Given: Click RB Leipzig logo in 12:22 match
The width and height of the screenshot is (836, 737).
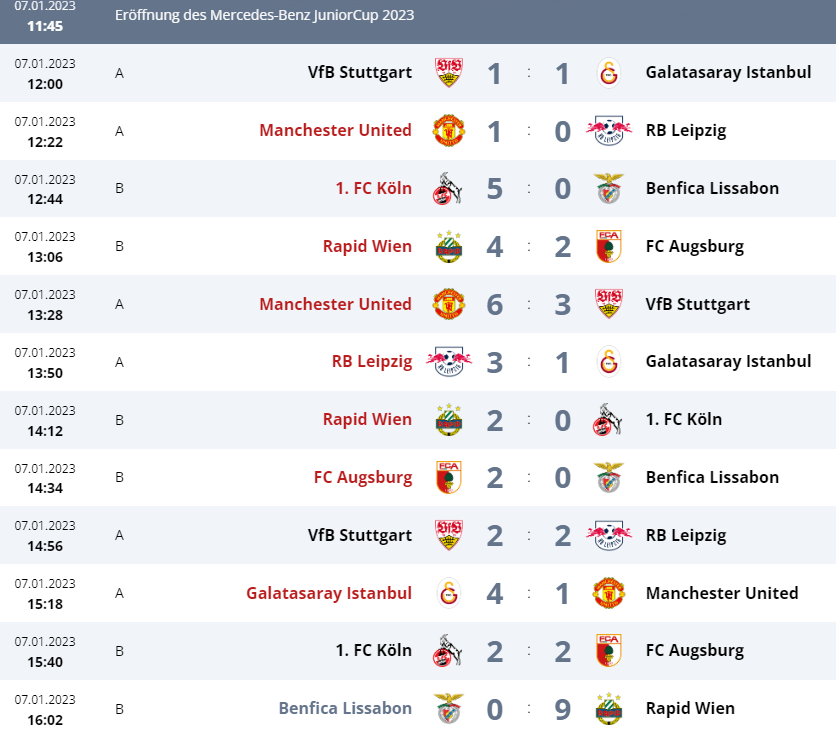Looking at the screenshot, I should (x=608, y=130).
